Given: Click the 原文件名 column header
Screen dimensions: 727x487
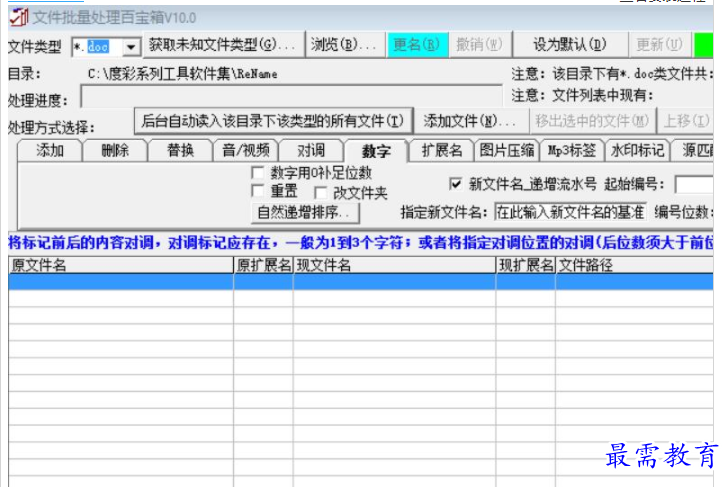Looking at the screenshot, I should click(121, 265).
